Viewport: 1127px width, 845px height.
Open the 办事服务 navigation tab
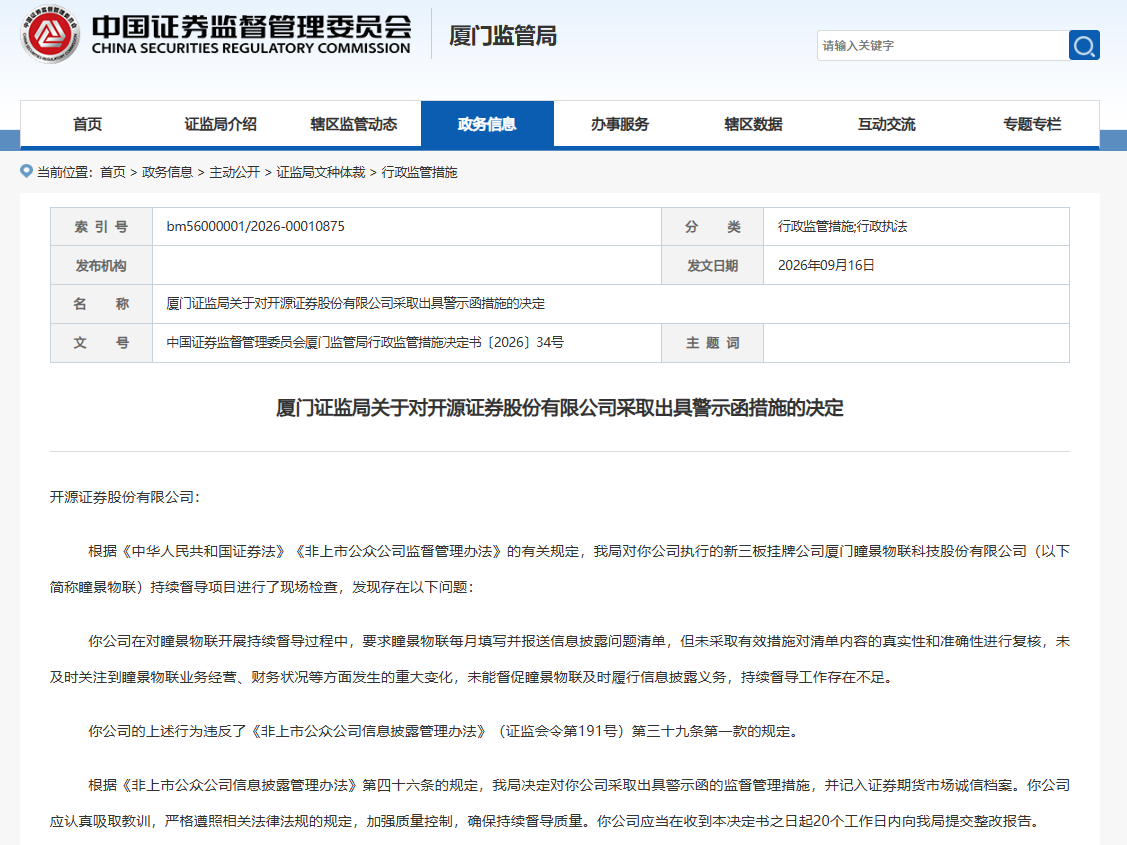point(620,124)
